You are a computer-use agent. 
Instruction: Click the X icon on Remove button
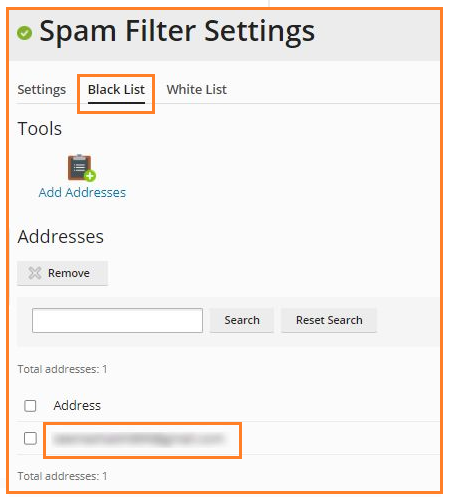point(35,273)
